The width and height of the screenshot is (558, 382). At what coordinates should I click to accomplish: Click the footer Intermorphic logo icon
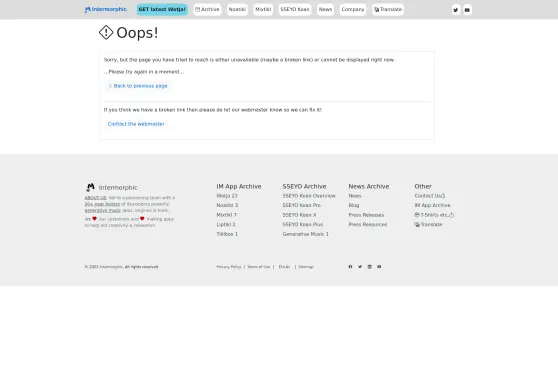pyautogui.click(x=90, y=187)
